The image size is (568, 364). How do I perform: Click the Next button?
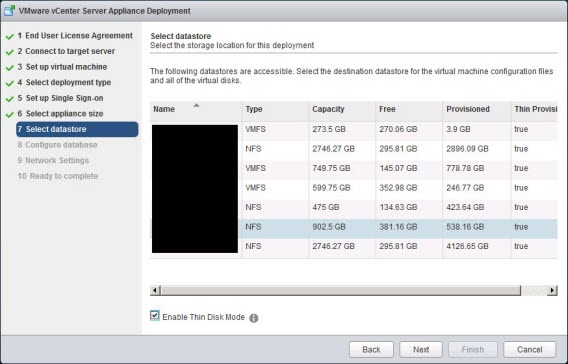coord(421,350)
